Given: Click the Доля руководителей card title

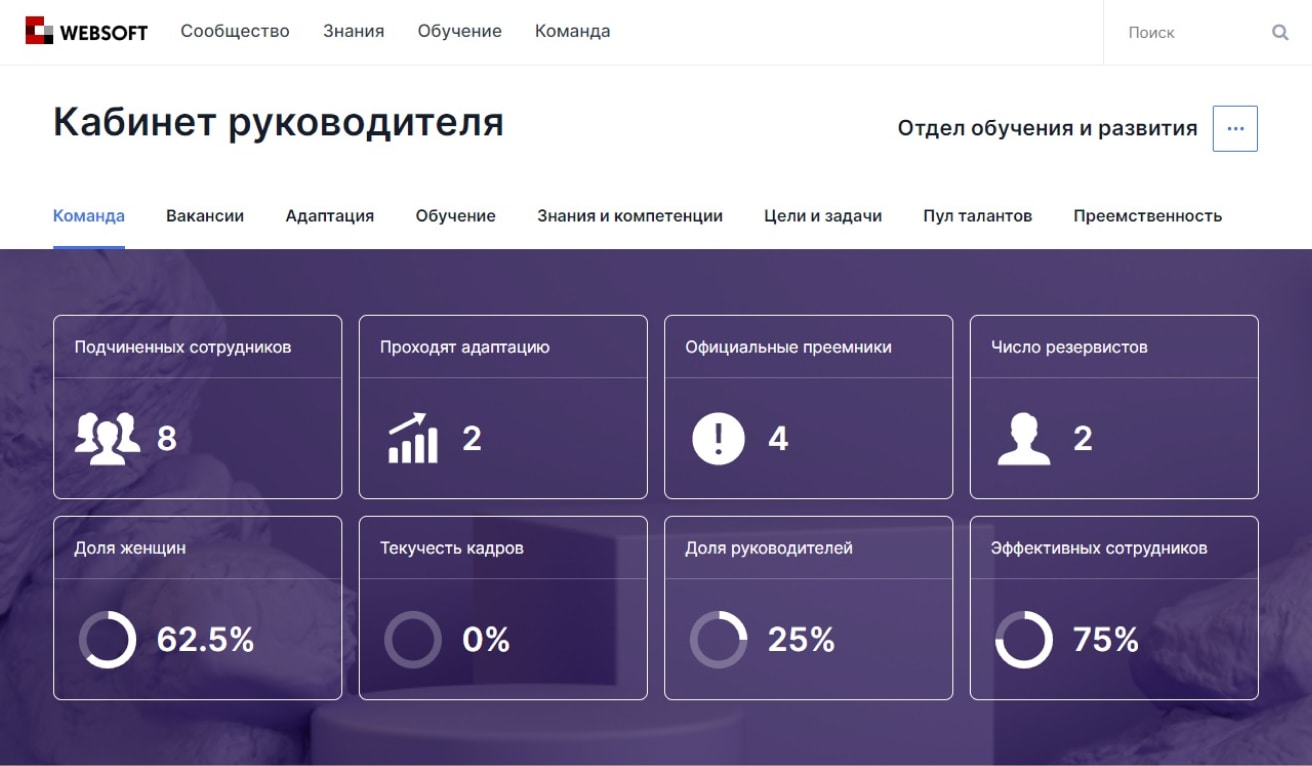Looking at the screenshot, I should click(769, 548).
